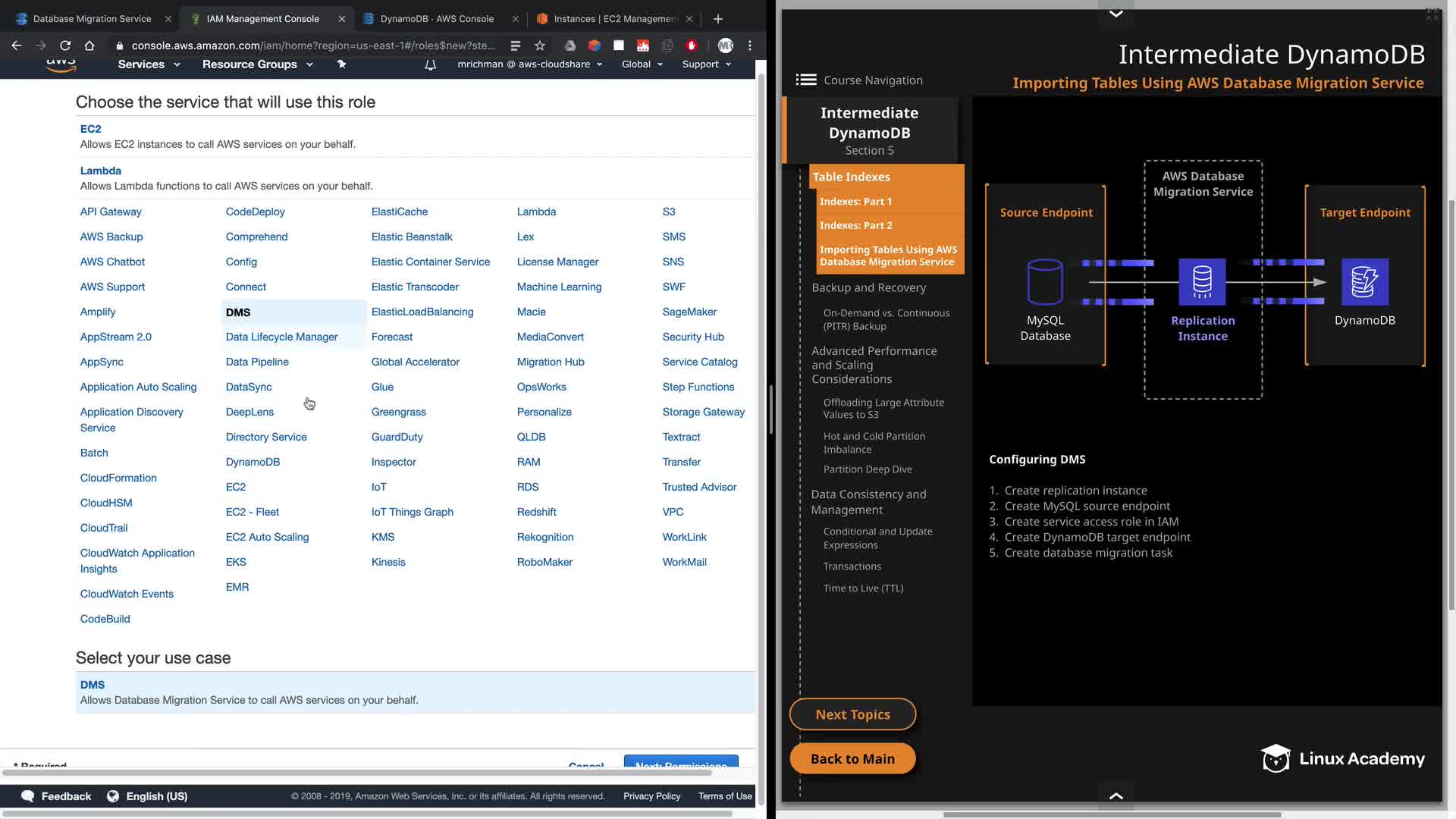
Task: Open the Global region dropdown
Action: pos(642,64)
